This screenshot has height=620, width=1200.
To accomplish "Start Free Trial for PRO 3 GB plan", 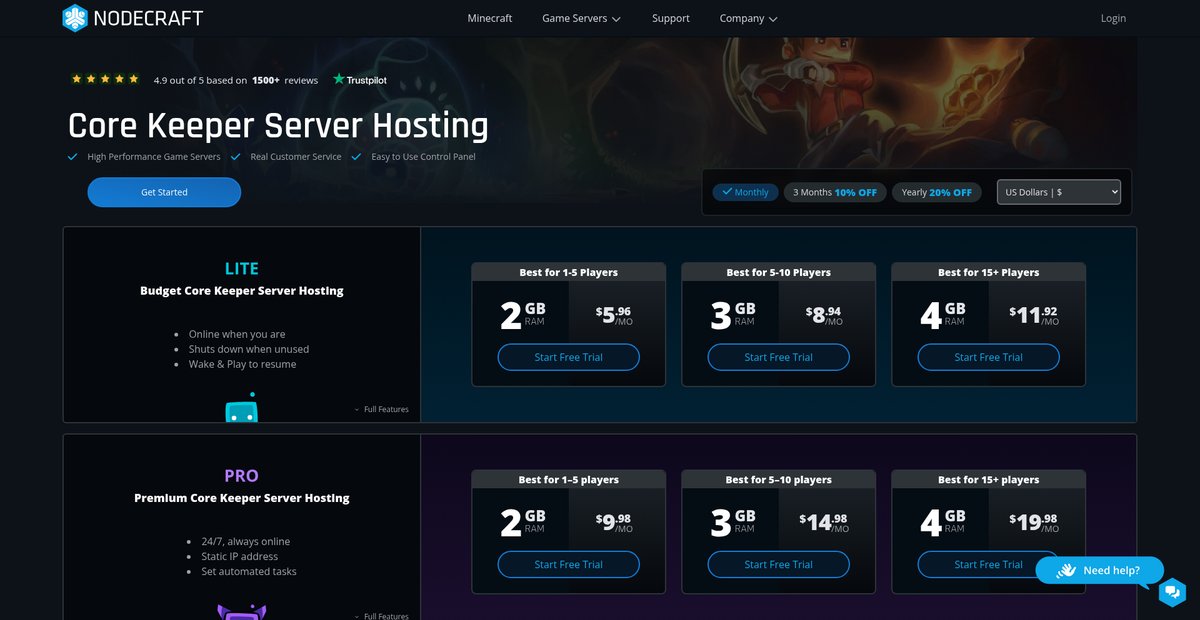I will (779, 564).
